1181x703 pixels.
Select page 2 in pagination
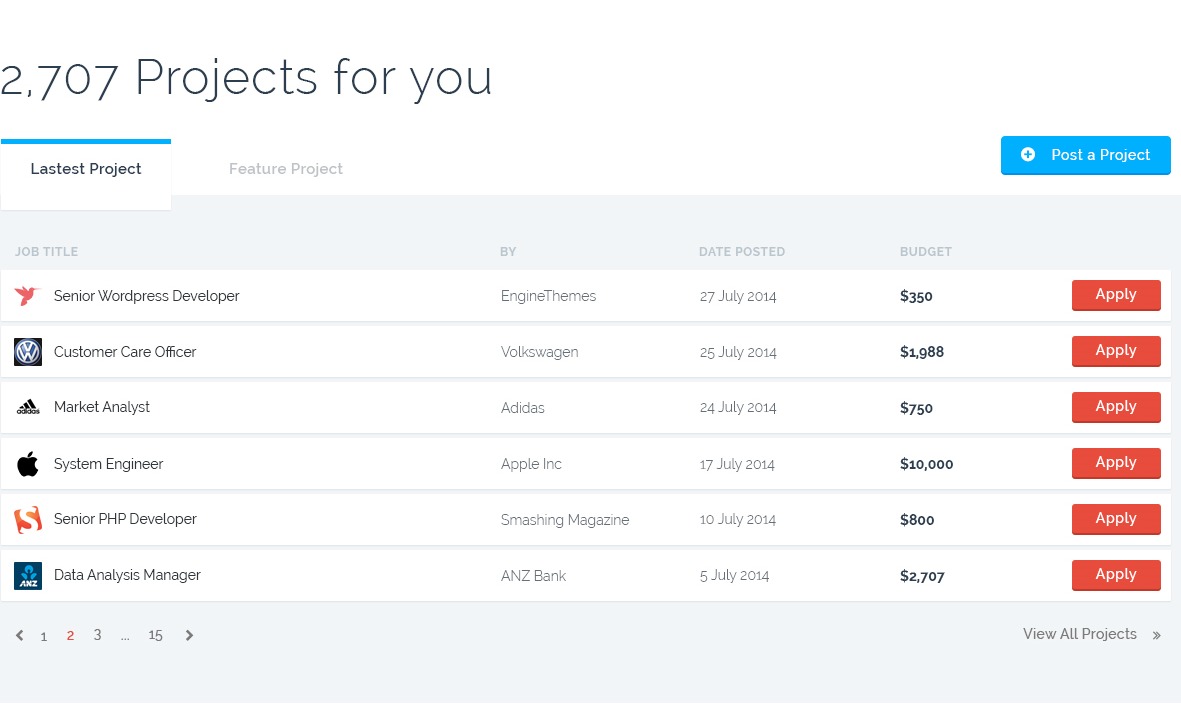click(70, 635)
